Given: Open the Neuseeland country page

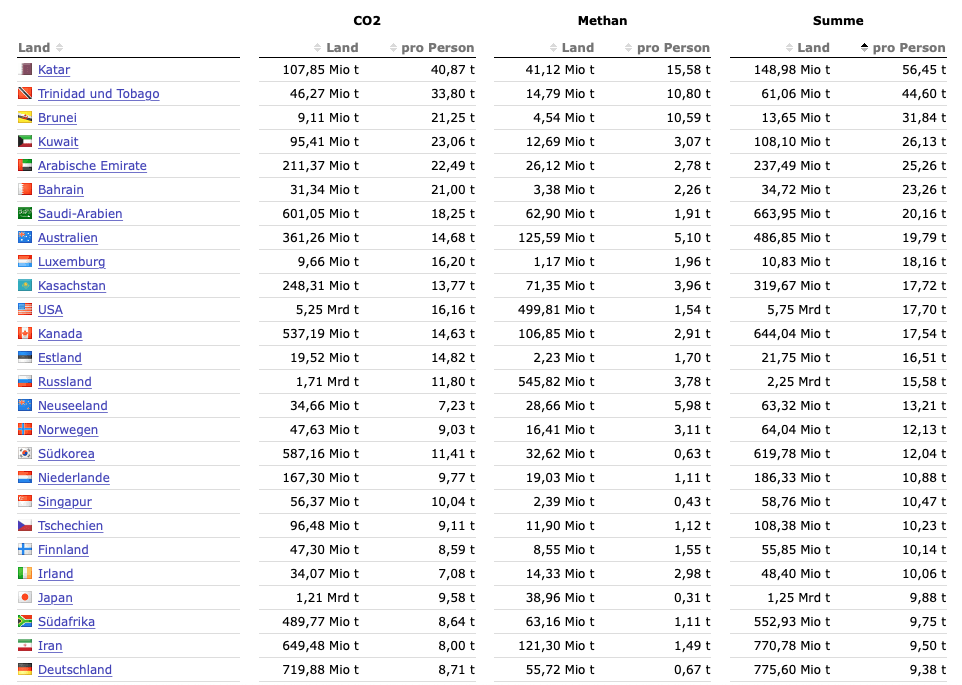Looking at the screenshot, I should 72,406.
